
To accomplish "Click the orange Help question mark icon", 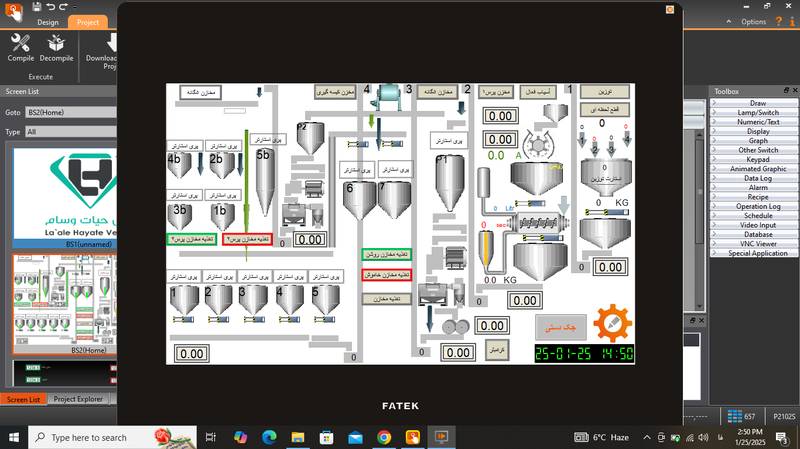I will tap(778, 21).
